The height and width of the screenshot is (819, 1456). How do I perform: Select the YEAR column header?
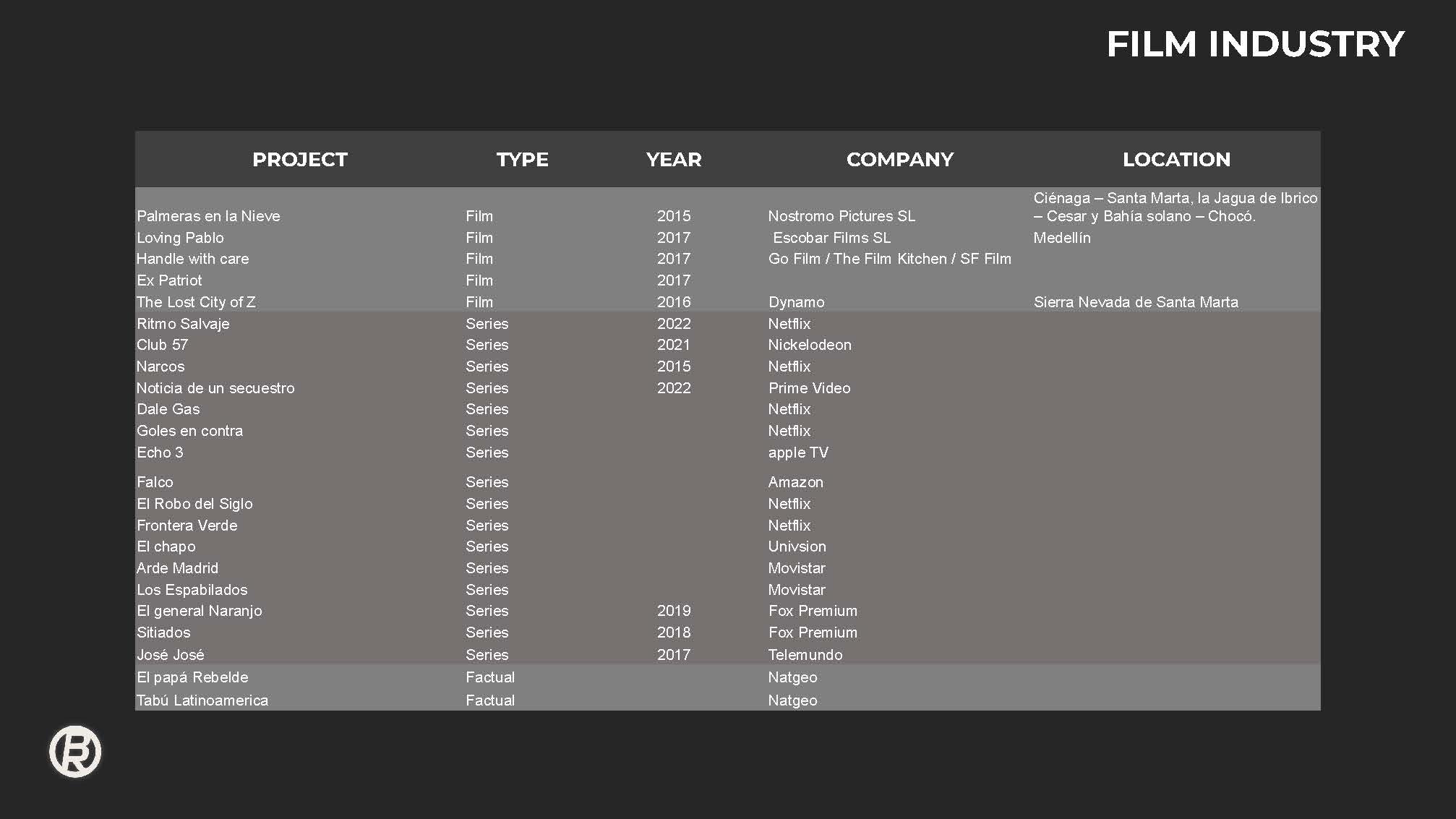click(x=674, y=160)
